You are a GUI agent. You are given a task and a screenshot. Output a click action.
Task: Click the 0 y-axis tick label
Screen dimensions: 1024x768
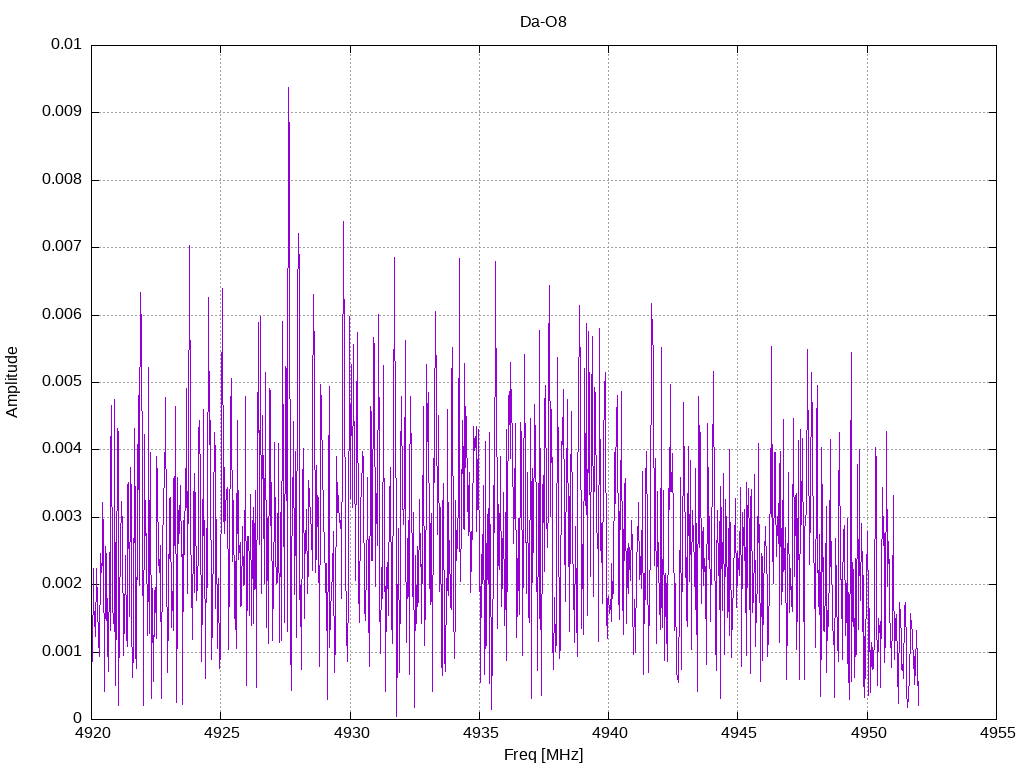78,718
